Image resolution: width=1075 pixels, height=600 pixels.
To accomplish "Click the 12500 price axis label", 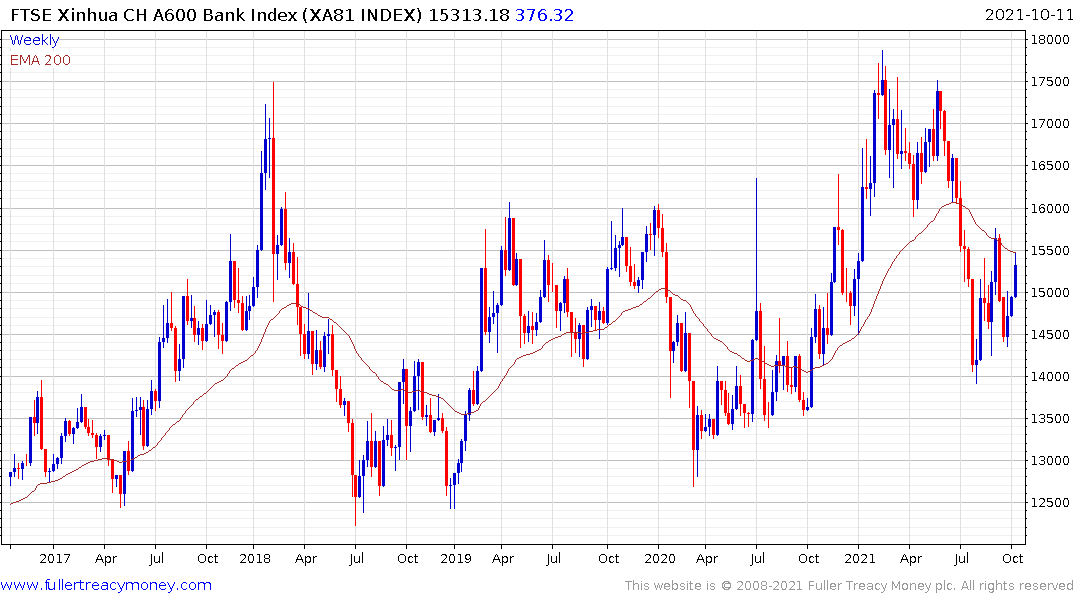I will [x=1050, y=503].
